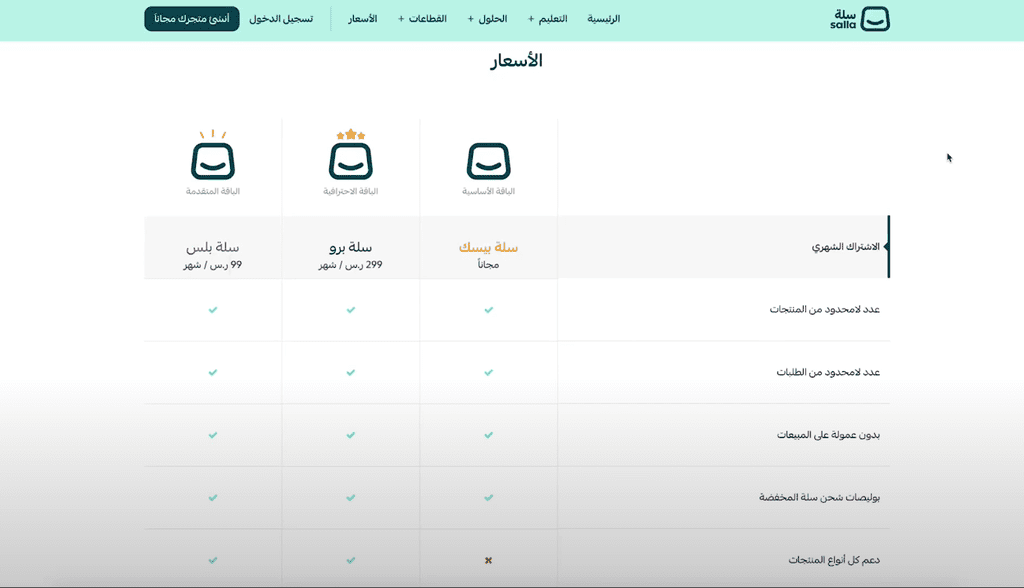Click the discounted shipping checkmark under Salla Plus
This screenshot has width=1024, height=588.
[213, 498]
